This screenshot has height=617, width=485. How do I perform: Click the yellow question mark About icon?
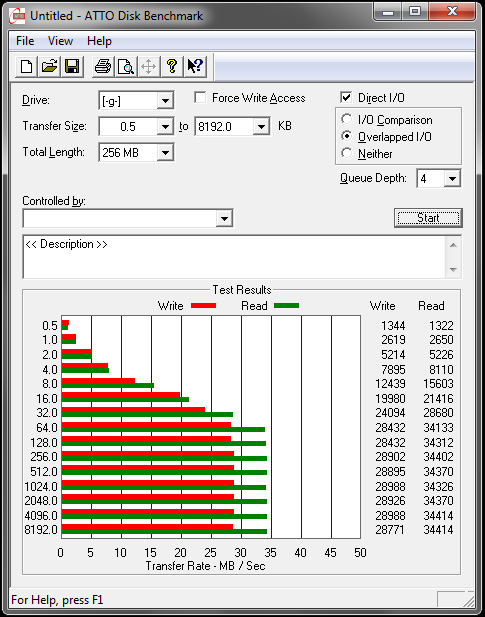(172, 66)
